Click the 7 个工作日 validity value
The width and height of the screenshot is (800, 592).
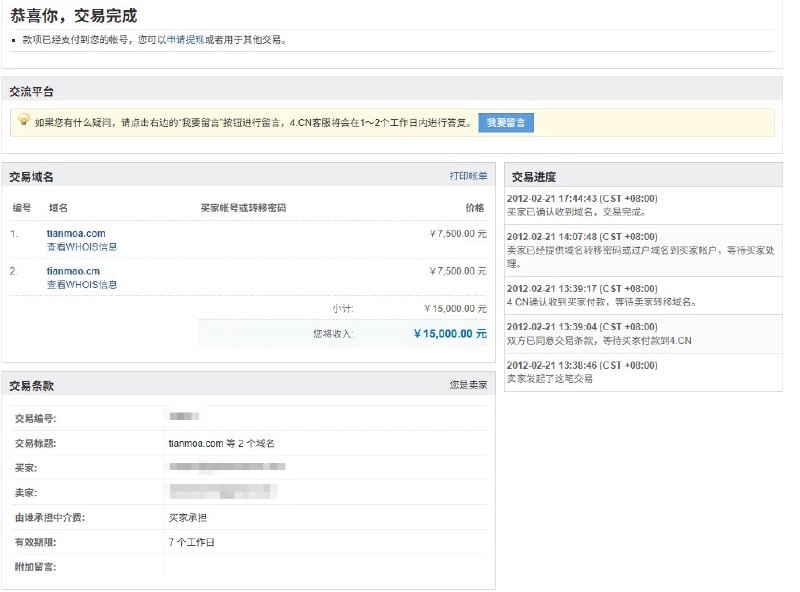191,542
